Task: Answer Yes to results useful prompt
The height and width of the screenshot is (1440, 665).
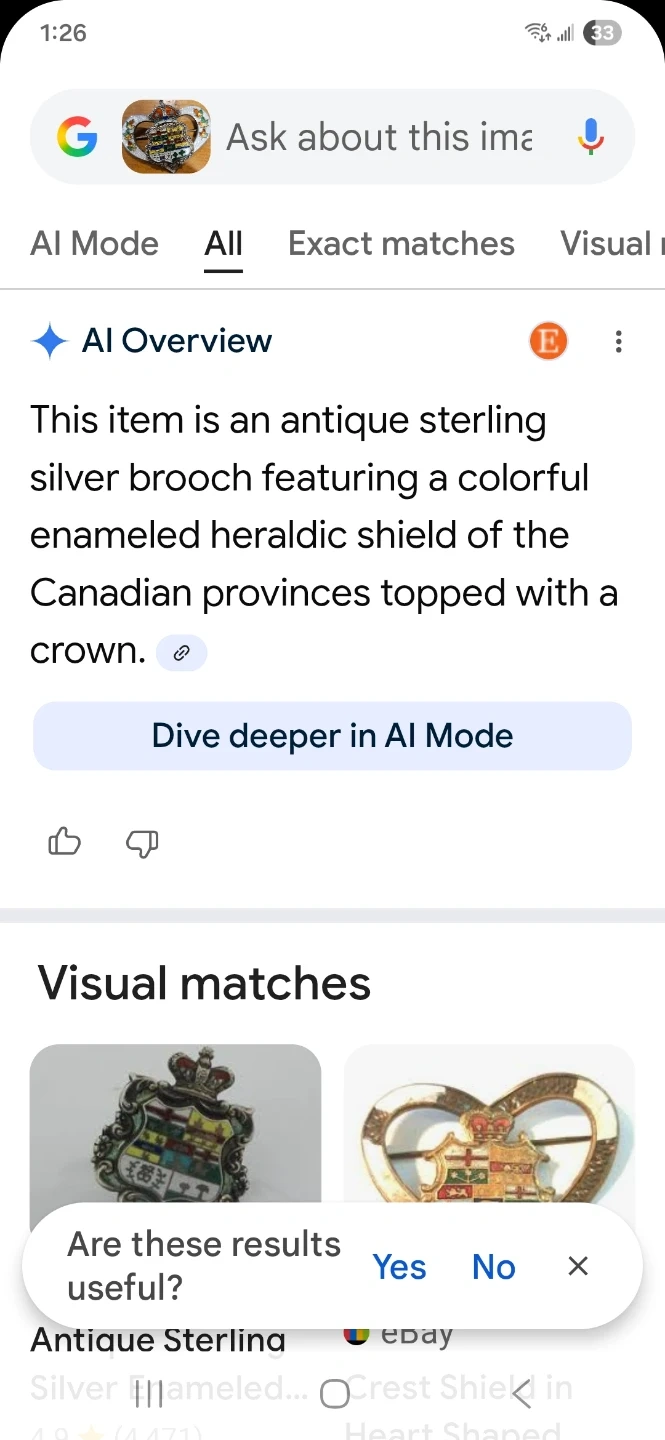Action: click(x=399, y=1267)
